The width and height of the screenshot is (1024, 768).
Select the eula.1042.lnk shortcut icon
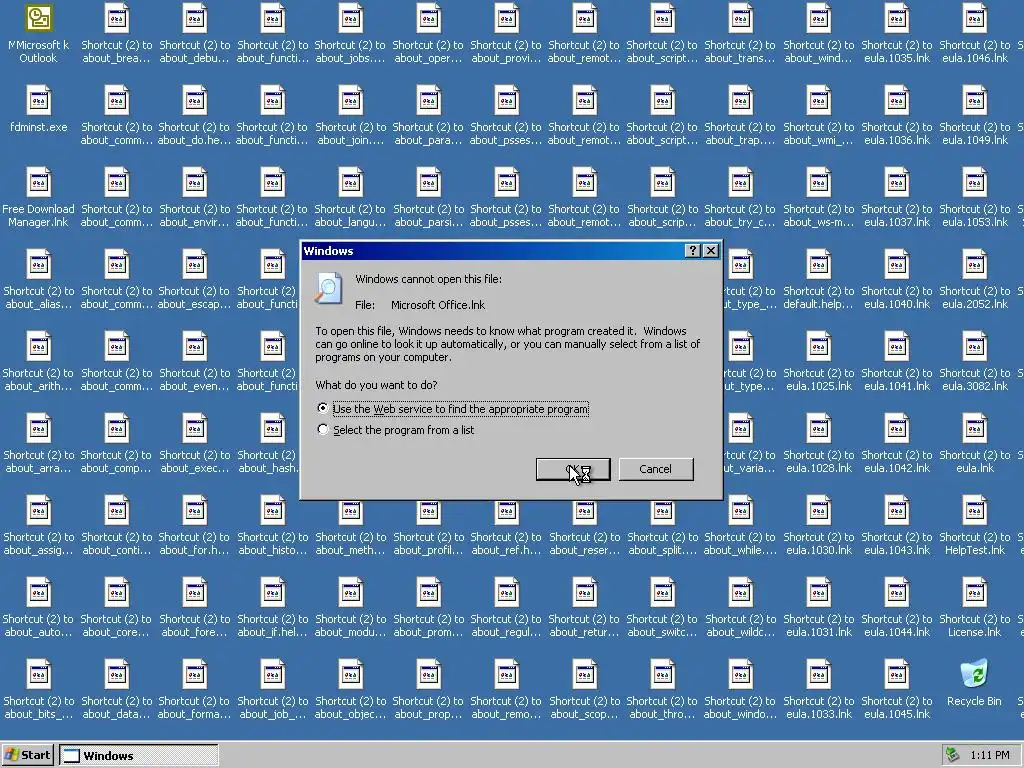coord(896,428)
